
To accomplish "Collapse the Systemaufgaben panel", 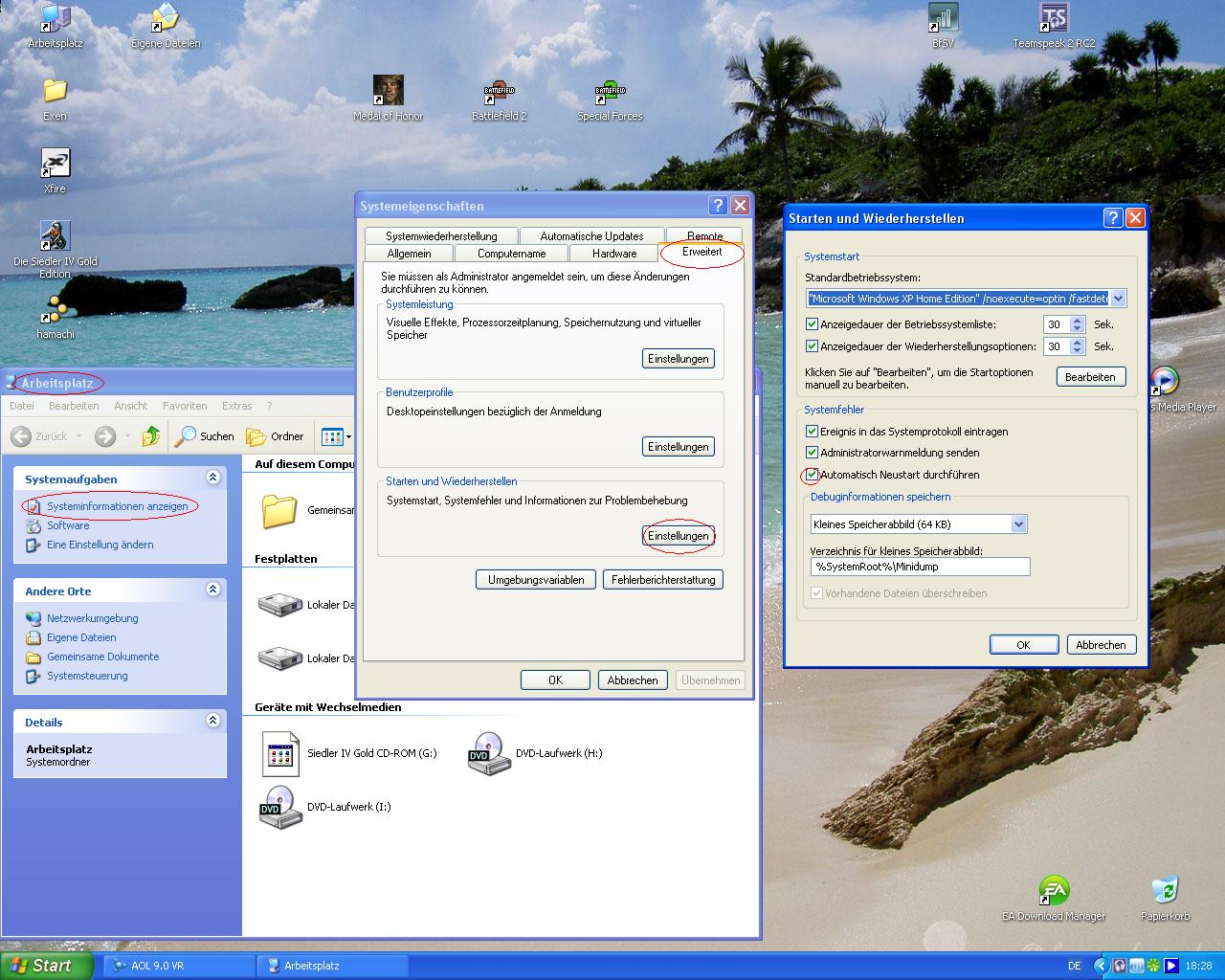I will [x=212, y=478].
